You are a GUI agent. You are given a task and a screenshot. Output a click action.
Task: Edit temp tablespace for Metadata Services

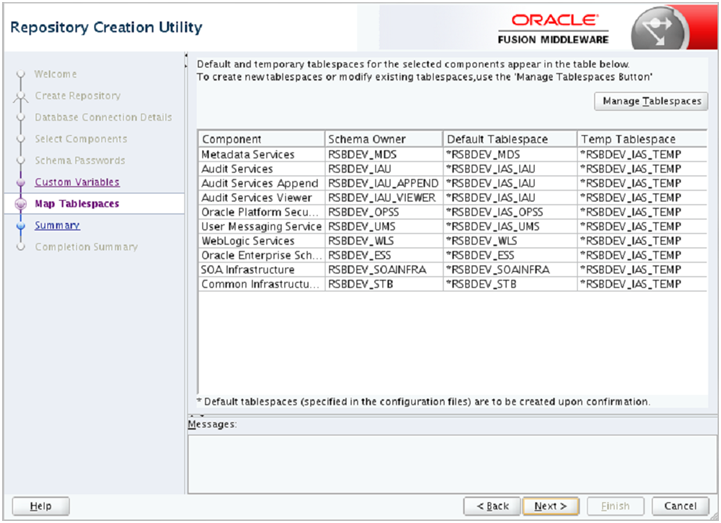coord(641,155)
